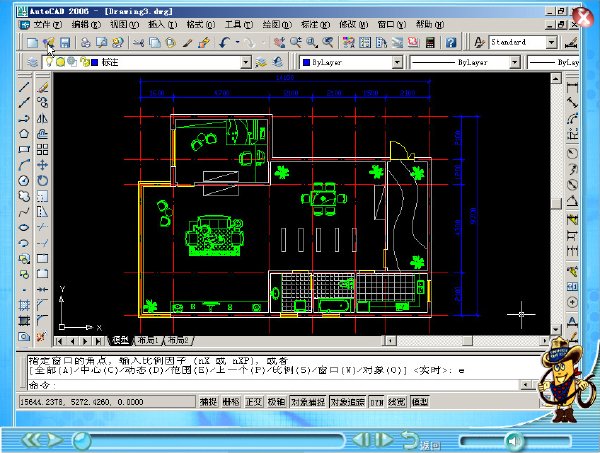Click the Save diskette icon

pyautogui.click(x=65, y=42)
